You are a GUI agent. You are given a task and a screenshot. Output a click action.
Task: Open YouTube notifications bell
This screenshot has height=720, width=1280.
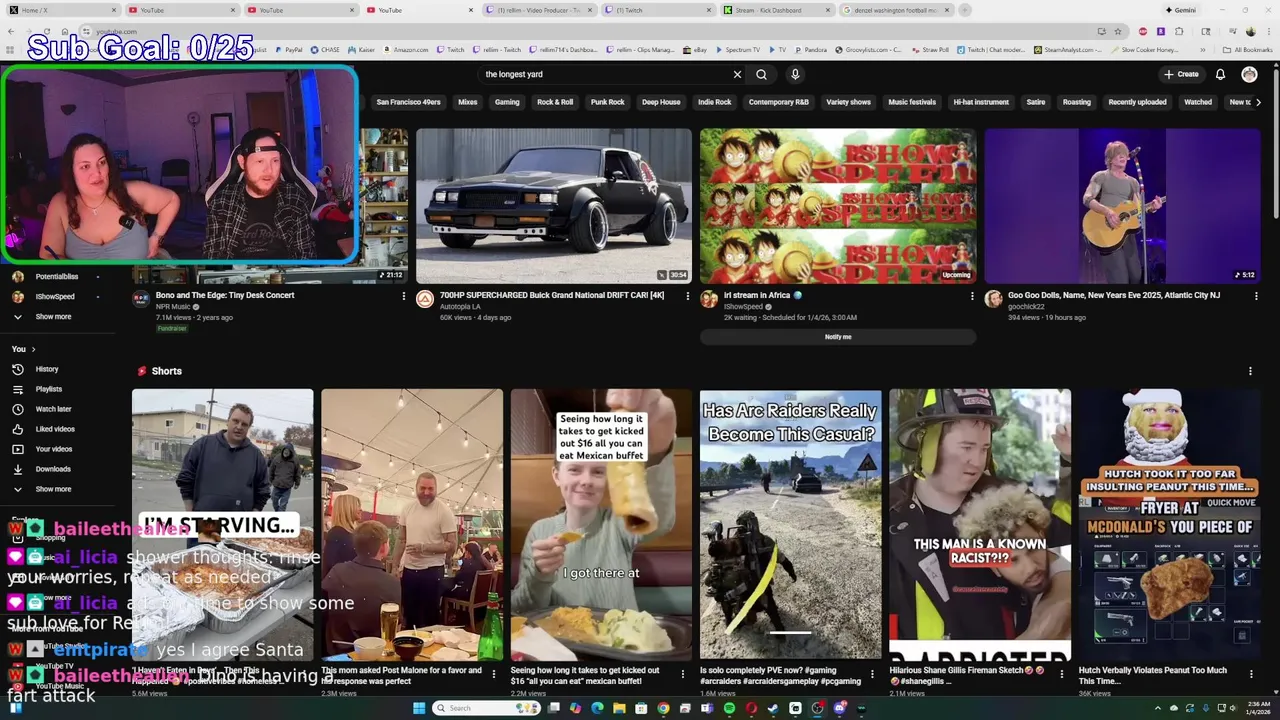[1220, 74]
